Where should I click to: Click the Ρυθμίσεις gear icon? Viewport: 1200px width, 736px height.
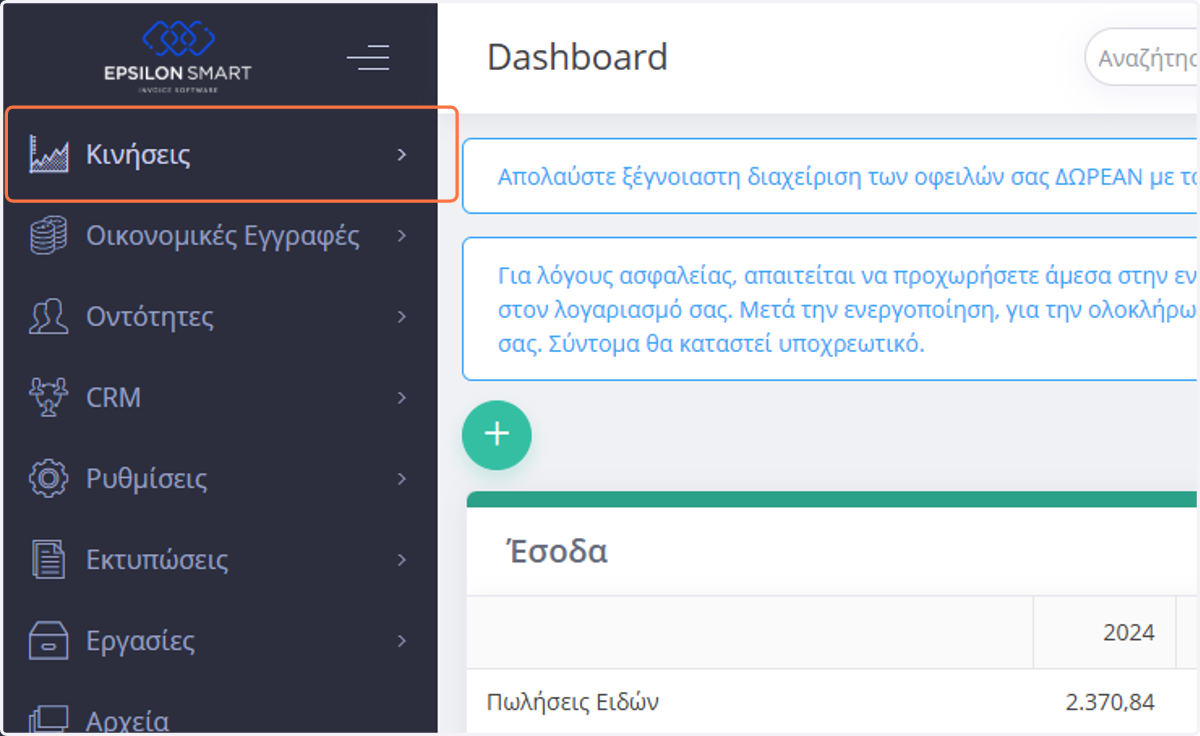48,479
